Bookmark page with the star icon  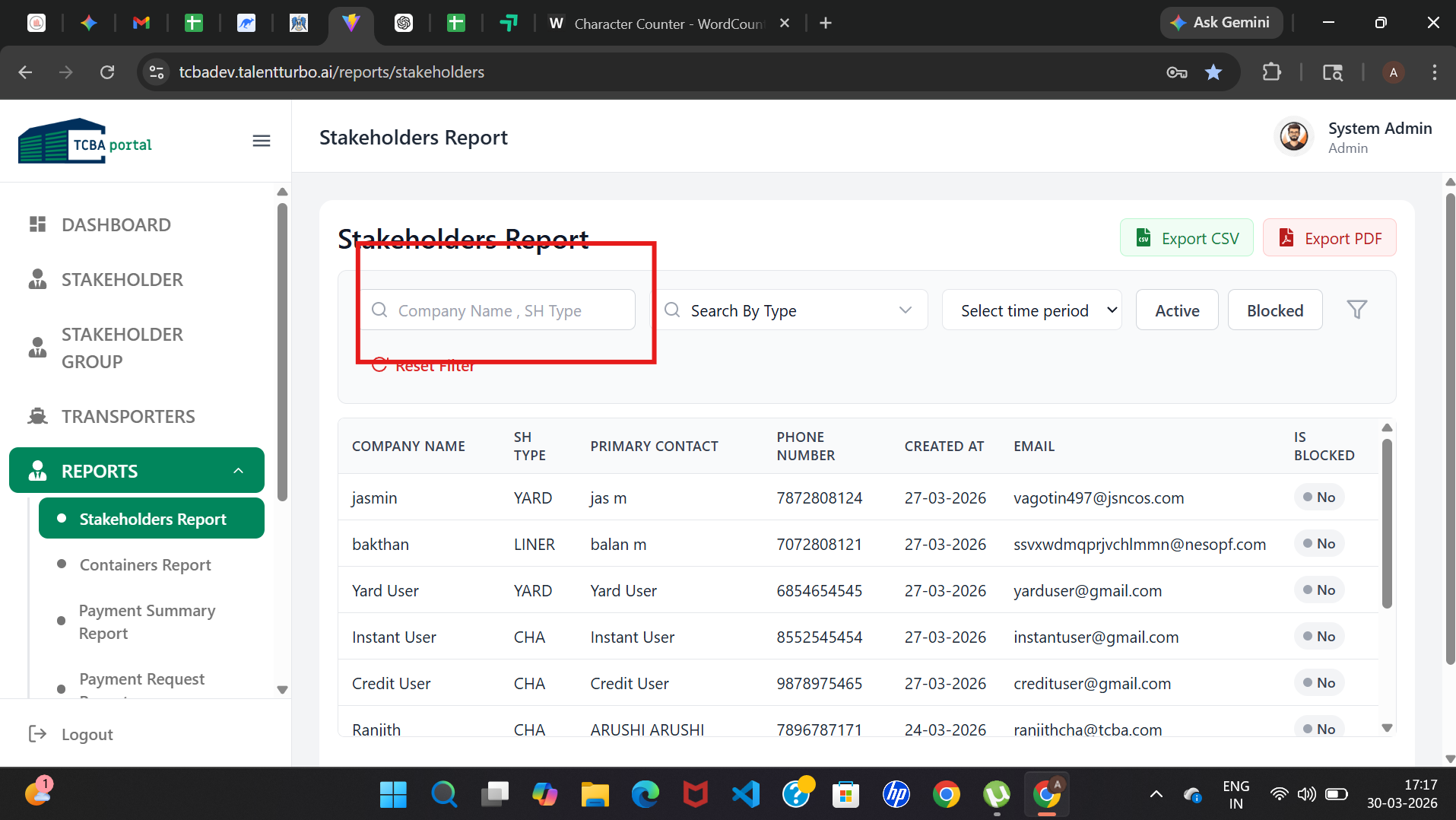tap(1213, 72)
